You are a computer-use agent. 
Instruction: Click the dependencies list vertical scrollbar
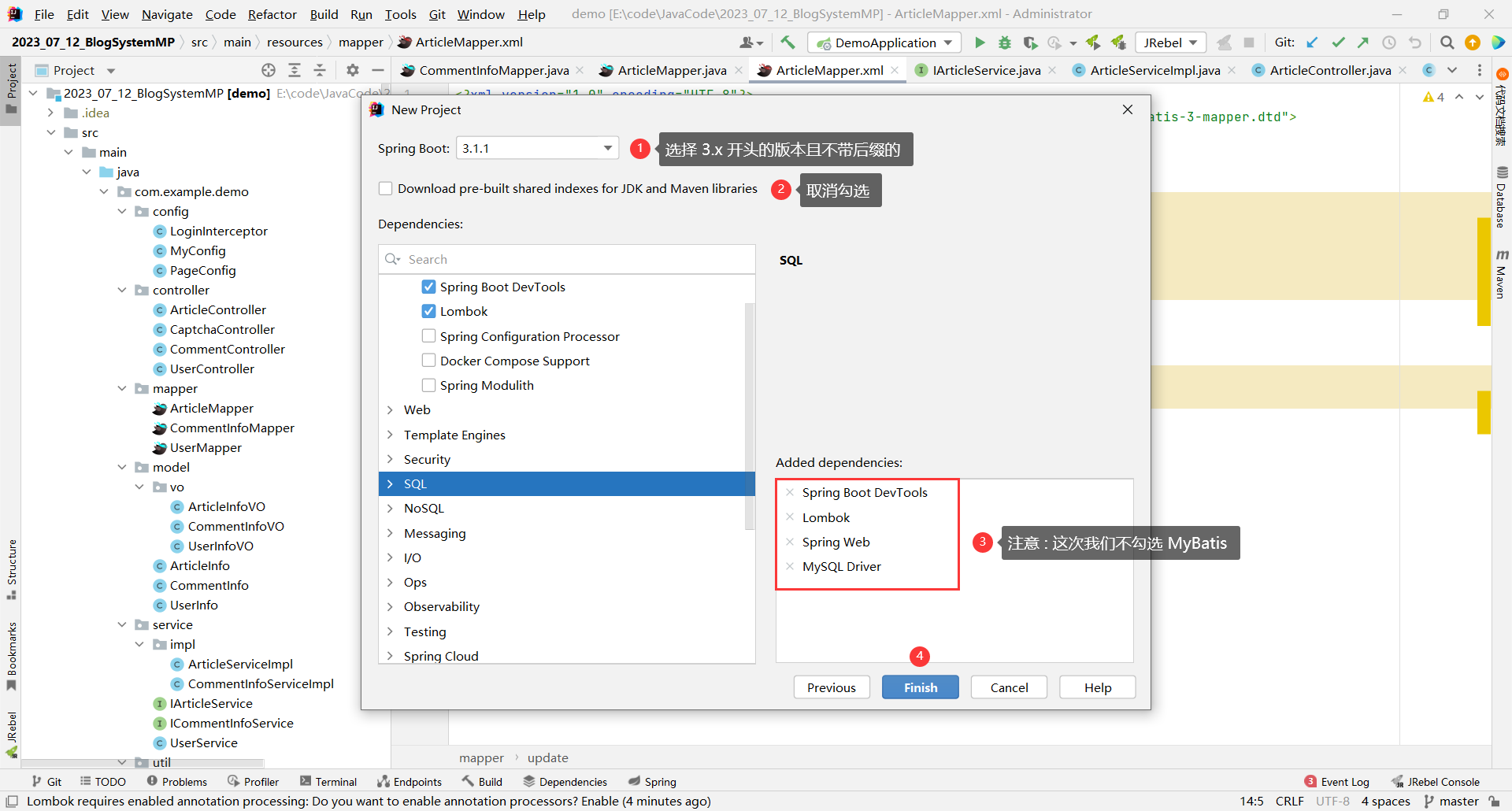750,416
